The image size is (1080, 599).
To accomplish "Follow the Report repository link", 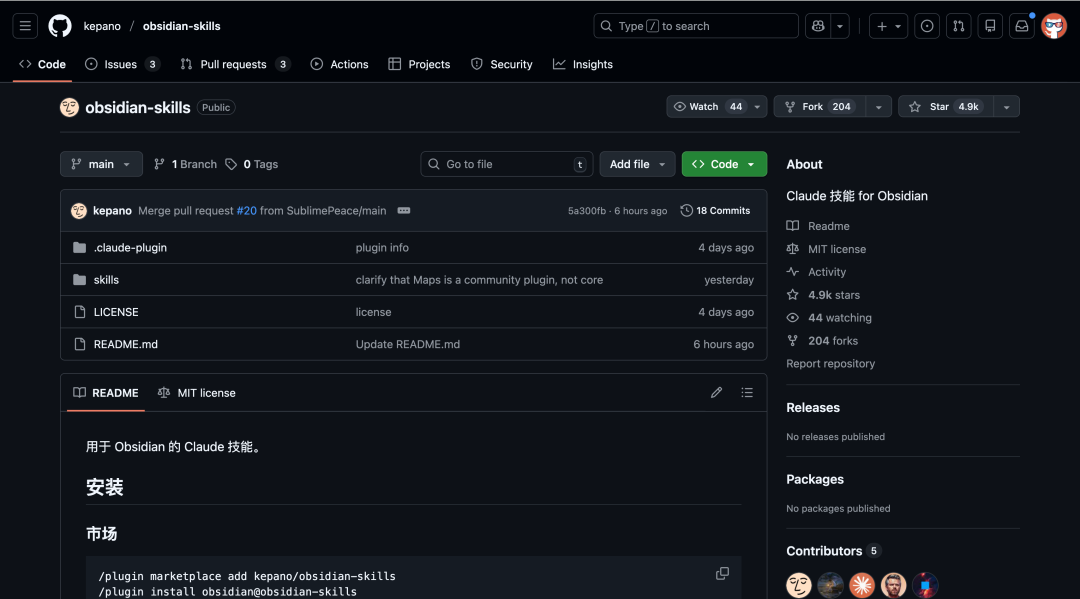I will 830,363.
